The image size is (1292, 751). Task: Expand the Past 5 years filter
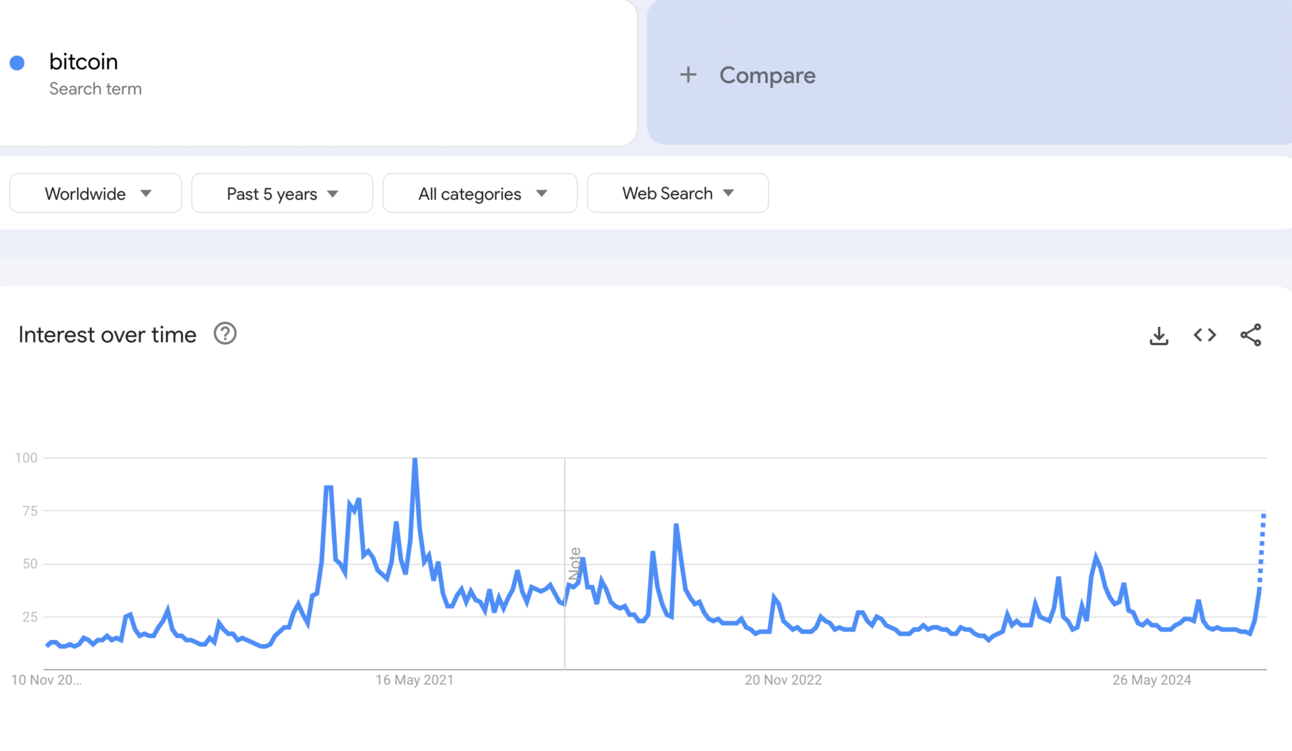point(282,193)
